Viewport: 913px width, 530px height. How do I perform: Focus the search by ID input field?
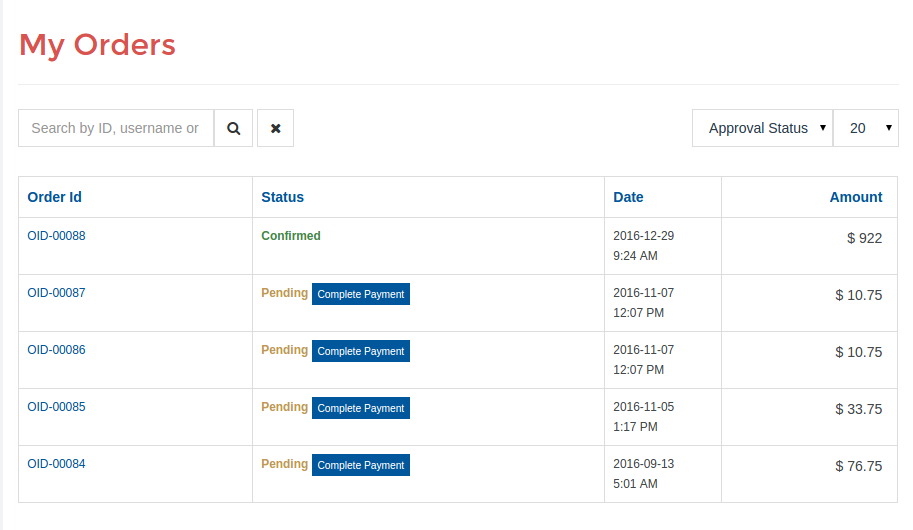coord(116,128)
